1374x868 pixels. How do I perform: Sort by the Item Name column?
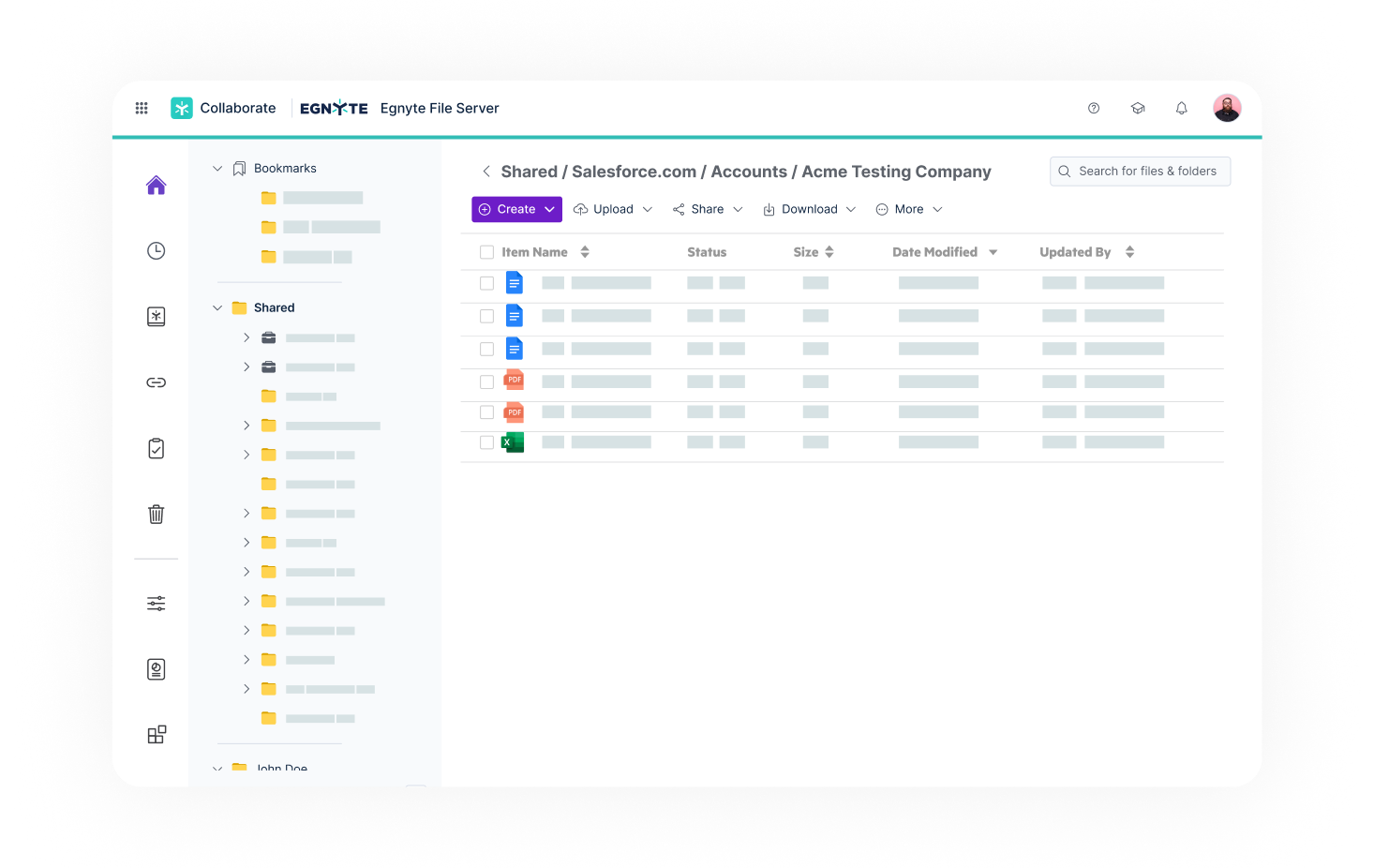pos(585,251)
